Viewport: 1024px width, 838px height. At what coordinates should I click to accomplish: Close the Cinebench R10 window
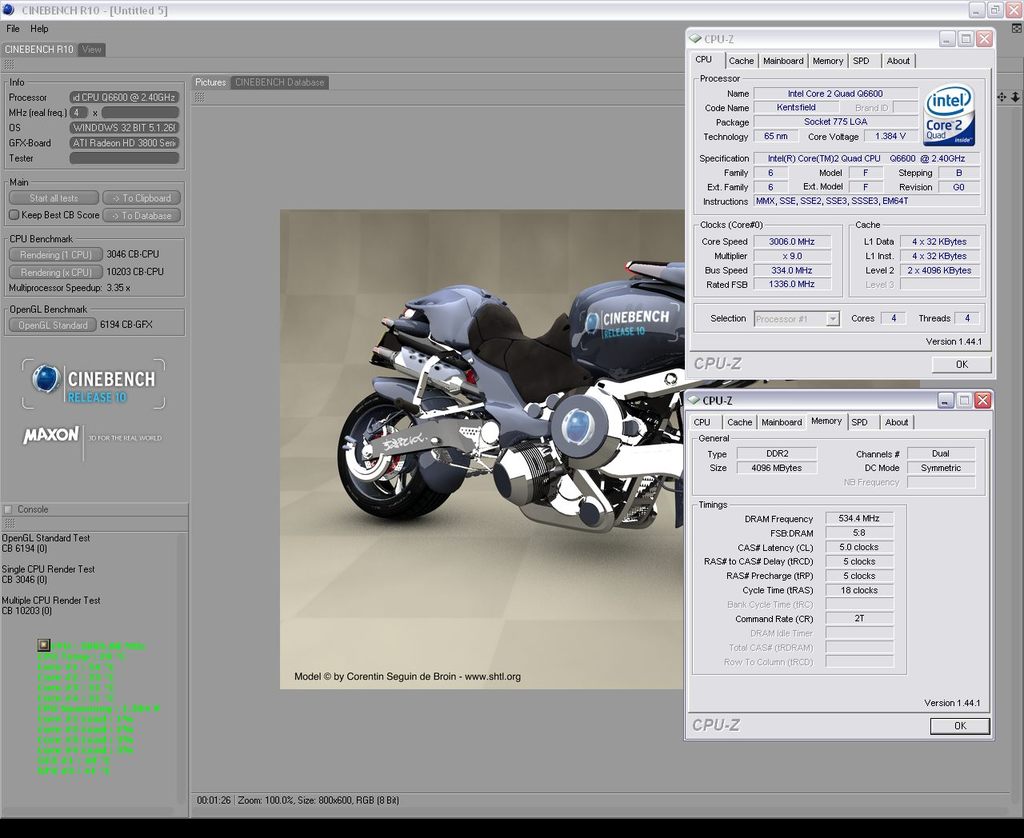(1014, 10)
